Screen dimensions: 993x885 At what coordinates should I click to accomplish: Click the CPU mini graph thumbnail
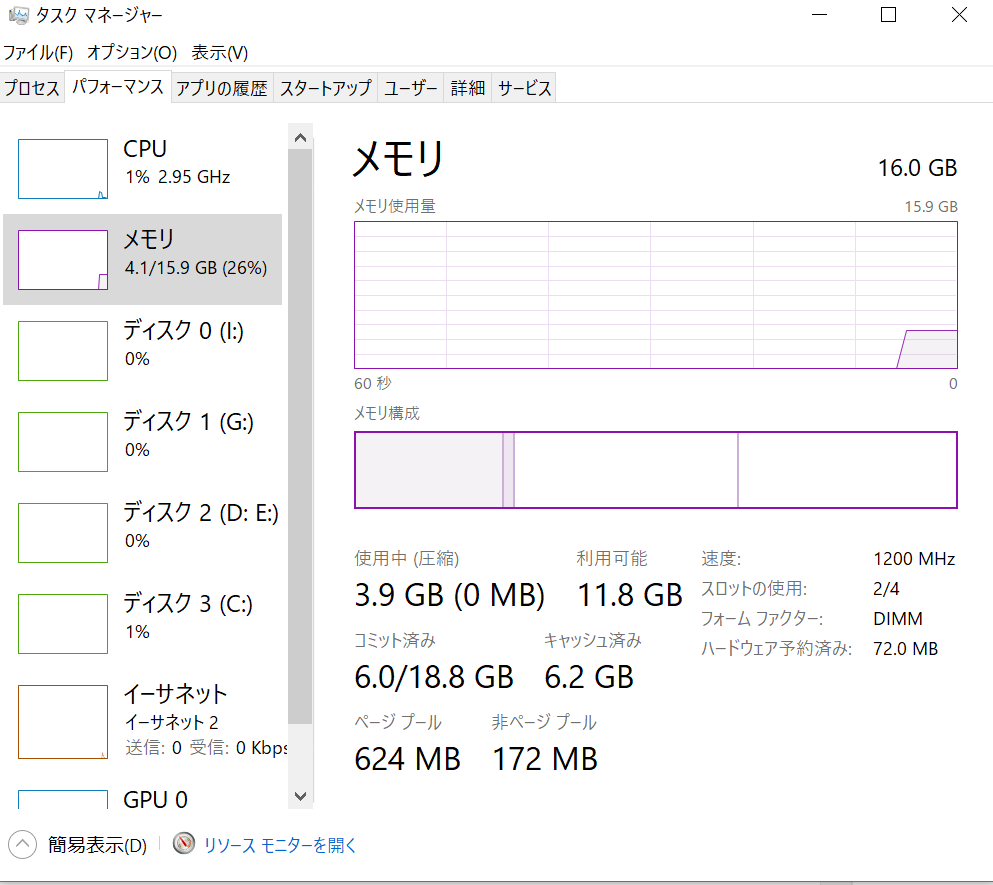63,169
